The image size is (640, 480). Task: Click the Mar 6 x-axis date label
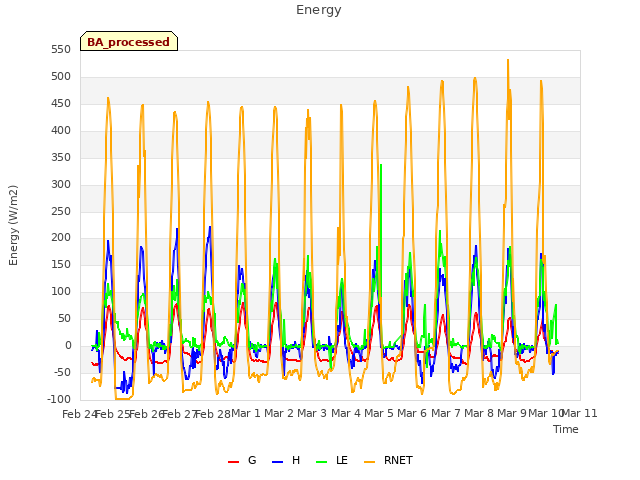(x=412, y=414)
